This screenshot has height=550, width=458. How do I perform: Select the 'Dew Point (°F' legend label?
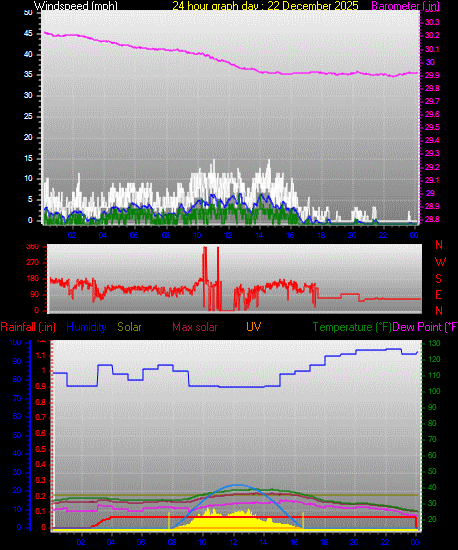pos(425,327)
